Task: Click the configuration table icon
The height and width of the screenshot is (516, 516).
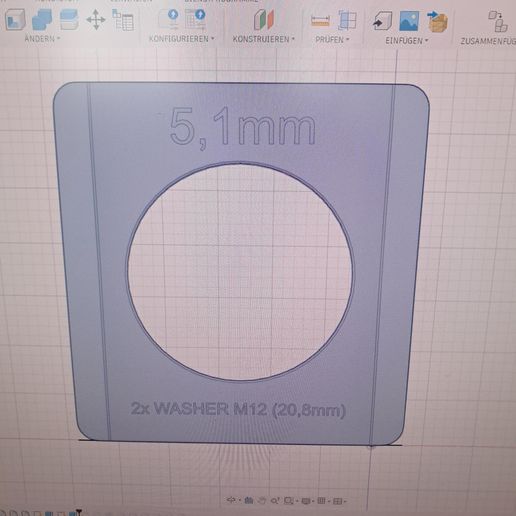Action: click(195, 19)
